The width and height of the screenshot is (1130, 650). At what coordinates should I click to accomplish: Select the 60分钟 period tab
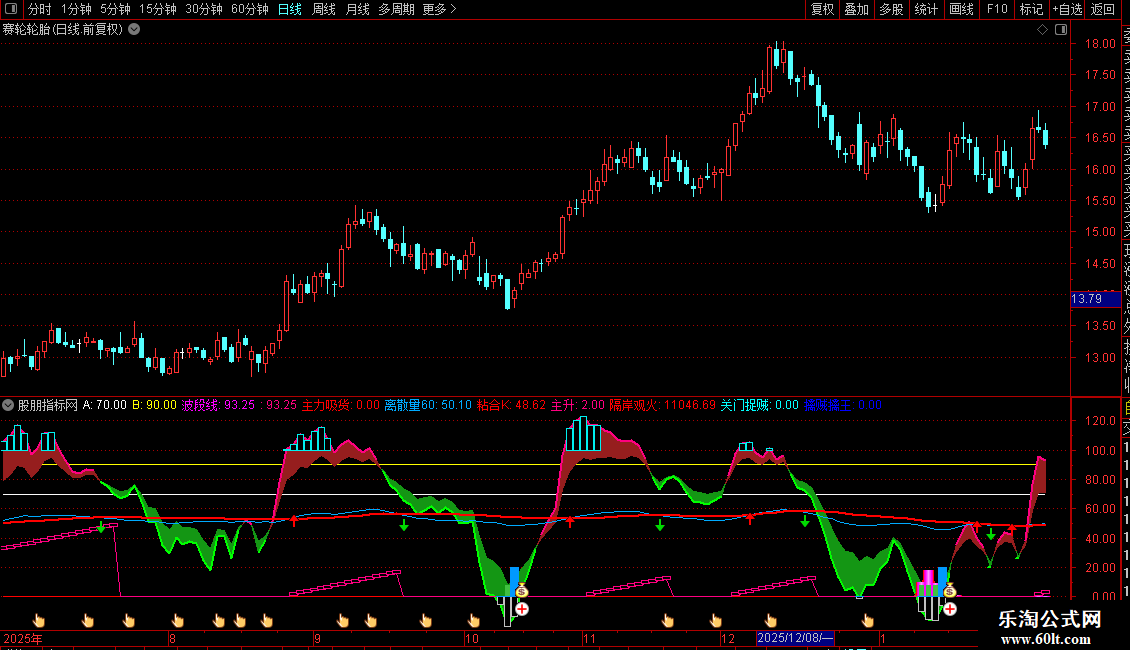pos(249,9)
